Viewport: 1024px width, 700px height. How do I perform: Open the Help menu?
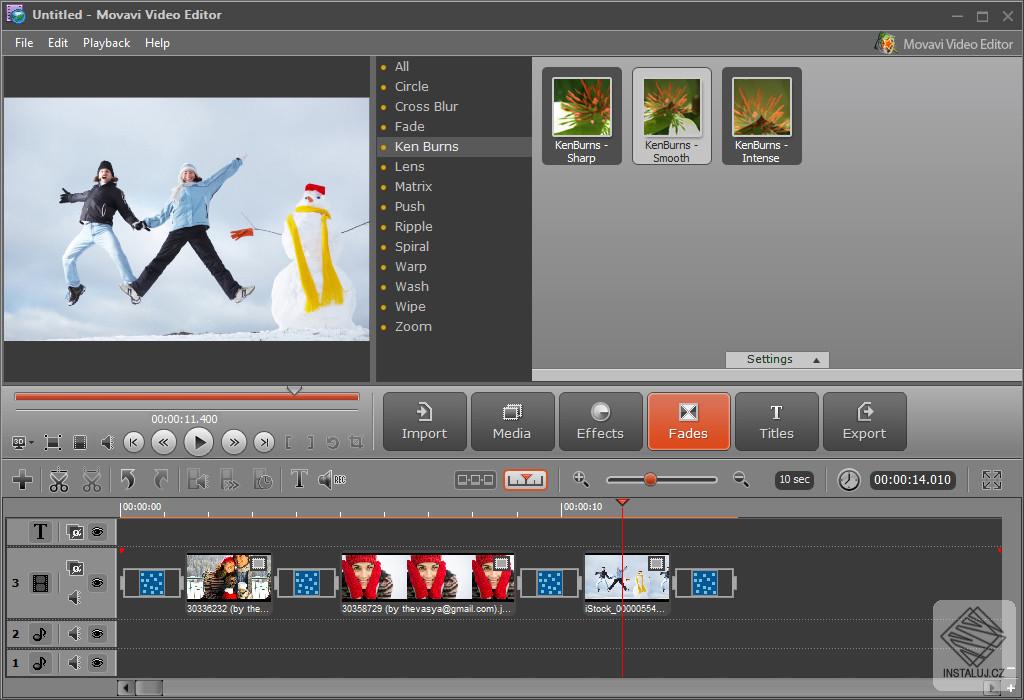coord(157,43)
